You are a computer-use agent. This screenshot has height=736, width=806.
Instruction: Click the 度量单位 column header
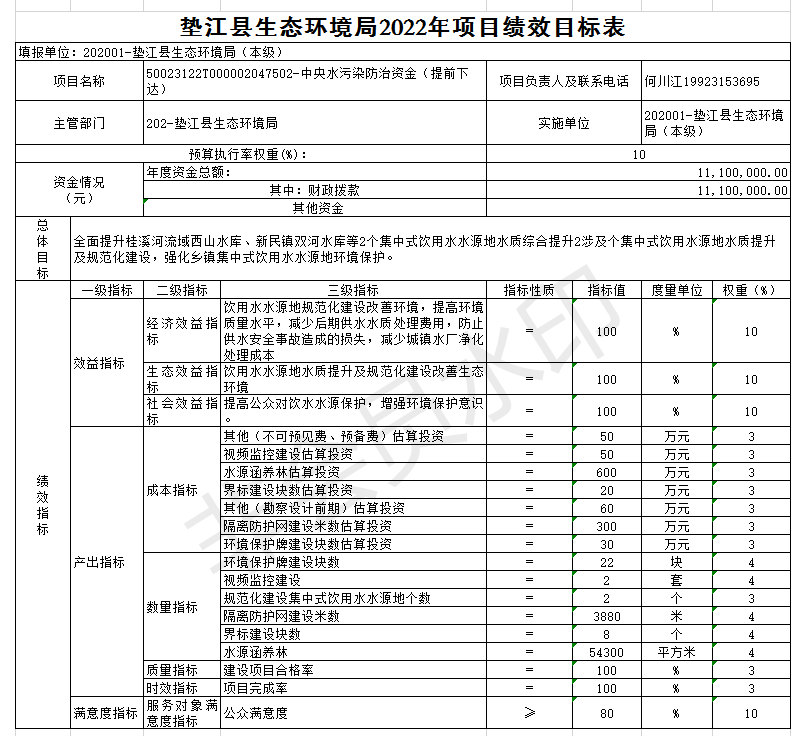[677, 290]
